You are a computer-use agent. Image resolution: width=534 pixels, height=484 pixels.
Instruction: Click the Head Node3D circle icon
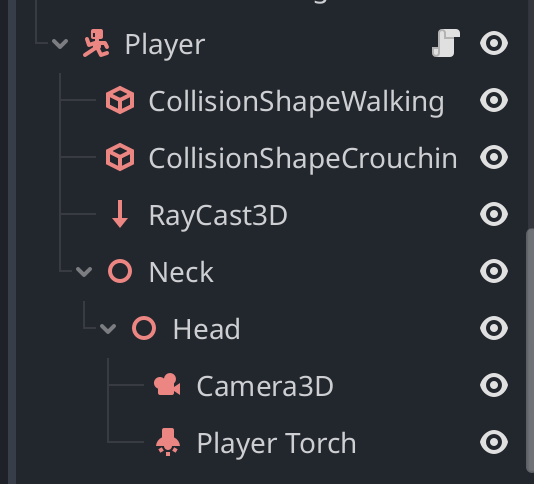click(x=144, y=328)
